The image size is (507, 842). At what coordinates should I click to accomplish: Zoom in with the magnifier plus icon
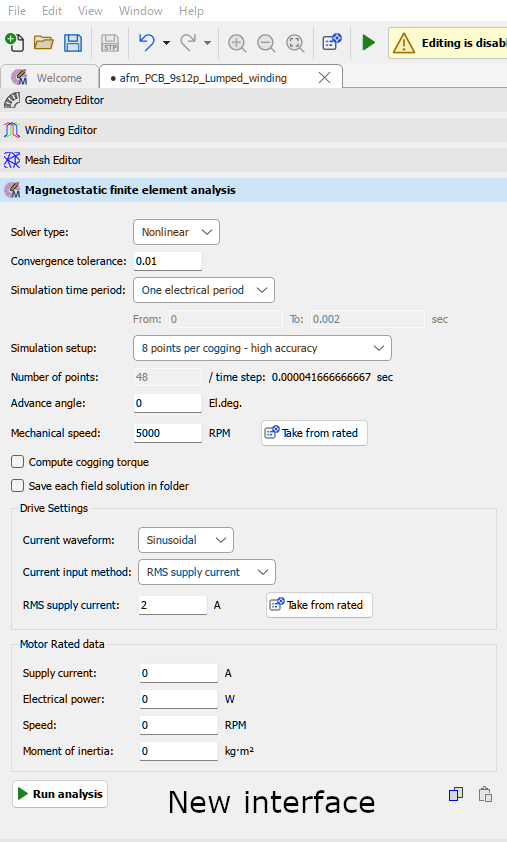coord(237,43)
